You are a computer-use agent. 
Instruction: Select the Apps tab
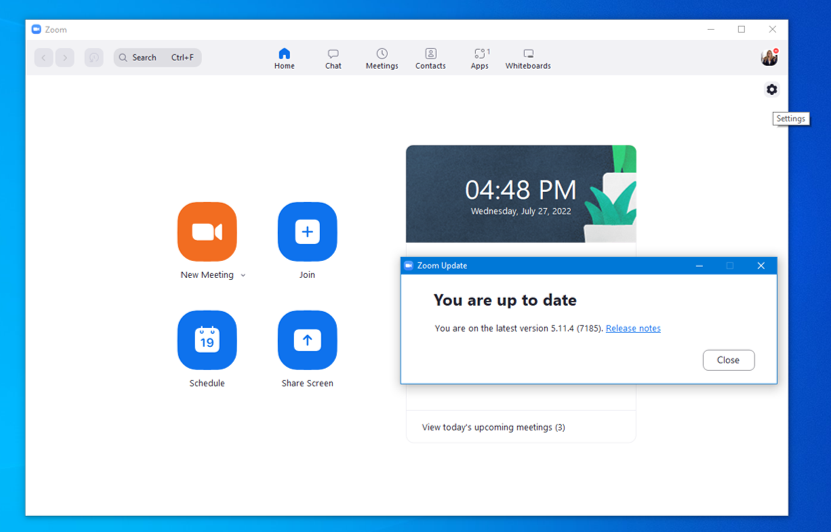(x=480, y=58)
